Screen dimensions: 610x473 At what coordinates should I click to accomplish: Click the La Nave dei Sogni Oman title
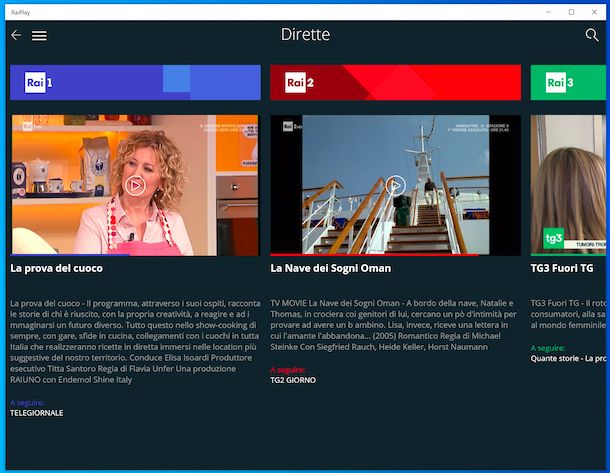coord(331,268)
